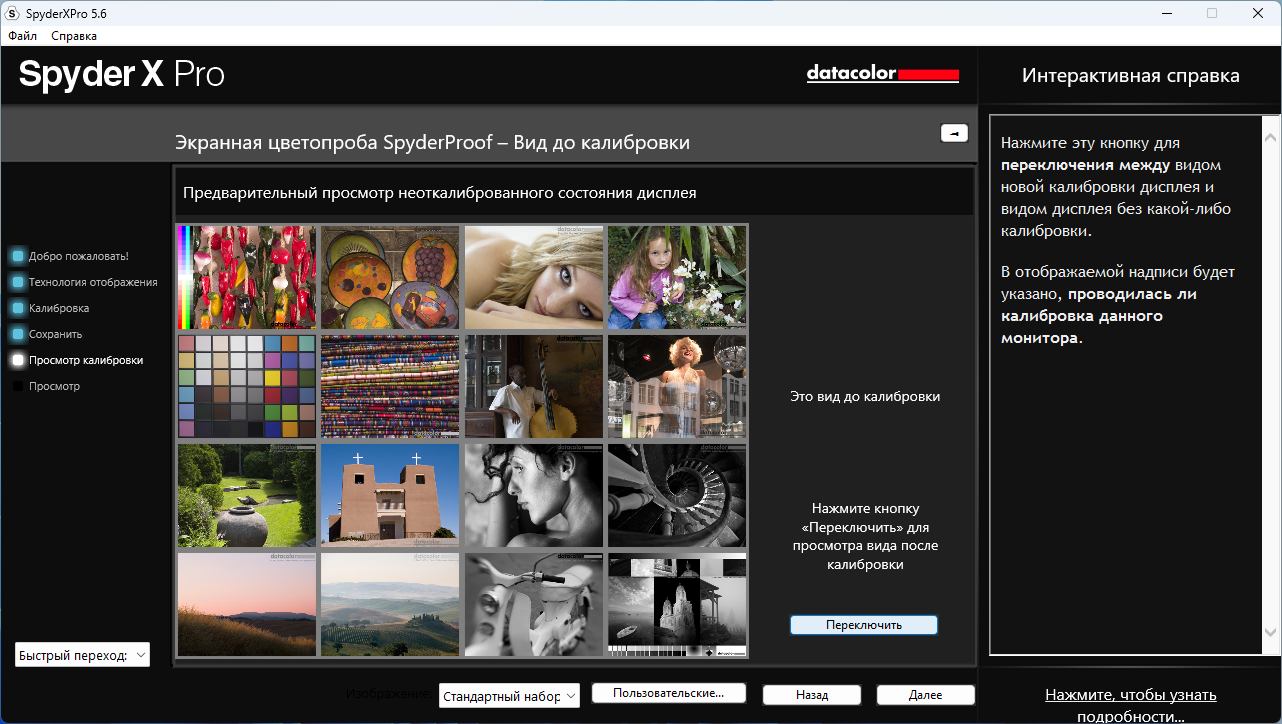Click the black-and-white woman profile thumbnail
The height and width of the screenshot is (724, 1282).
(534, 496)
